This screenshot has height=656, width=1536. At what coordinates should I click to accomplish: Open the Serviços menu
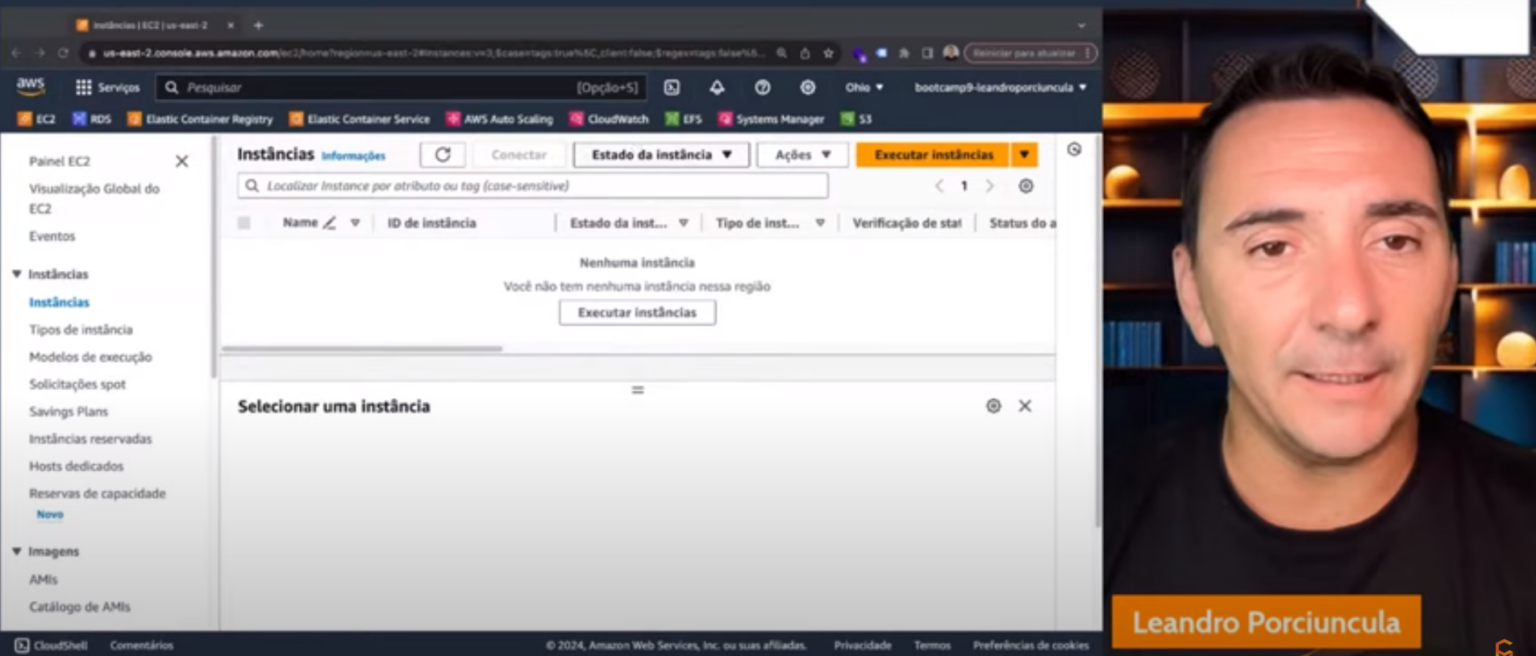110,88
